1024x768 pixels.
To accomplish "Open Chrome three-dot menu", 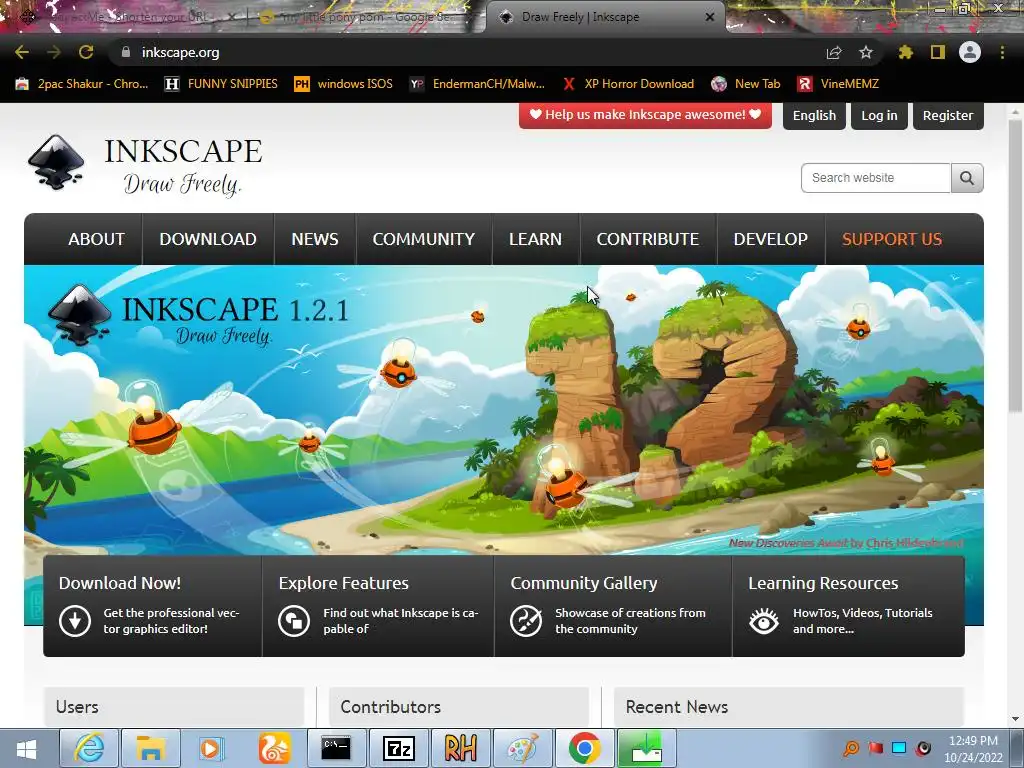I will [x=1002, y=52].
